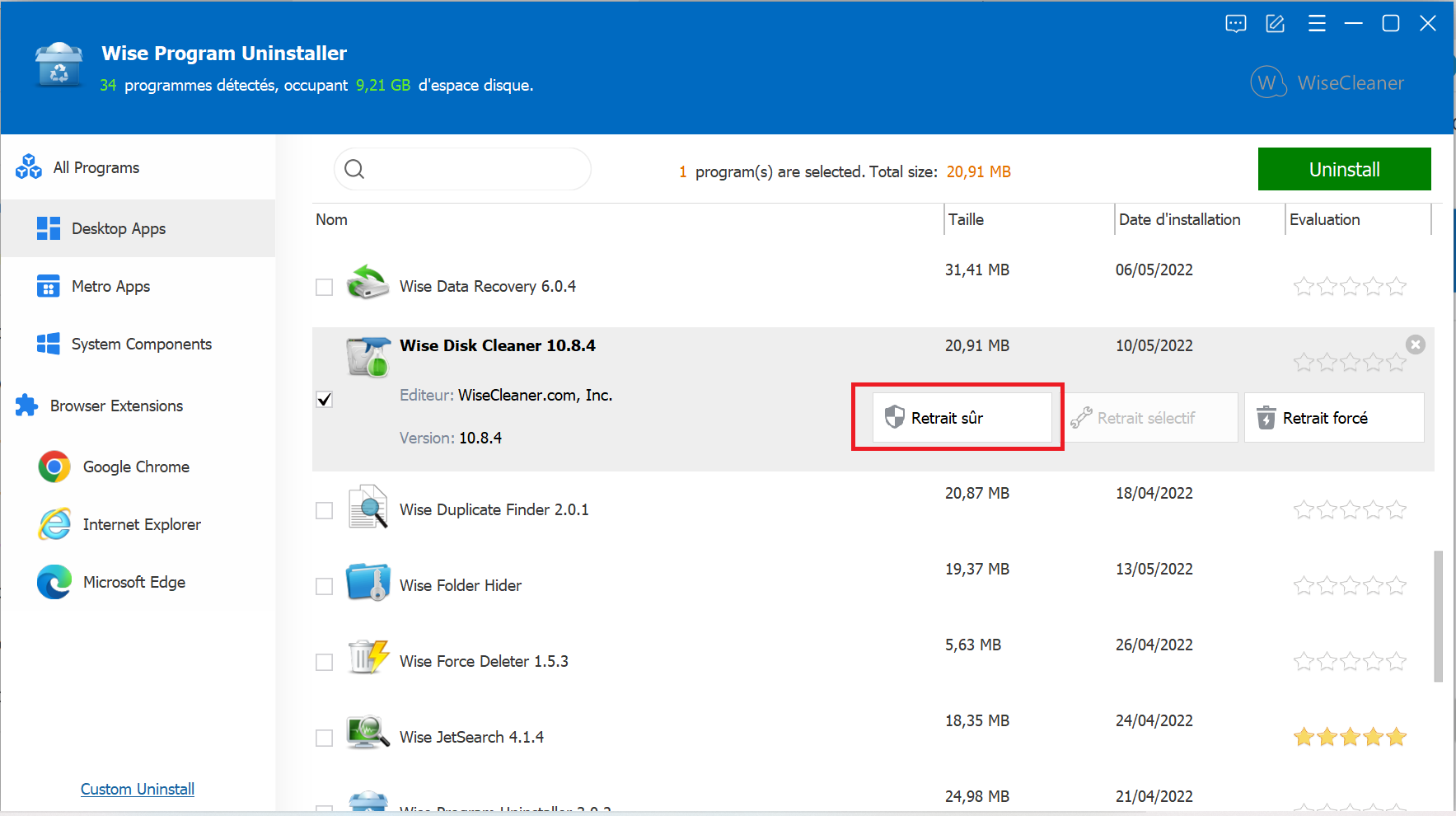The width and height of the screenshot is (1456, 816).
Task: Click Wise JetSearch five-star rating
Action: [1350, 737]
